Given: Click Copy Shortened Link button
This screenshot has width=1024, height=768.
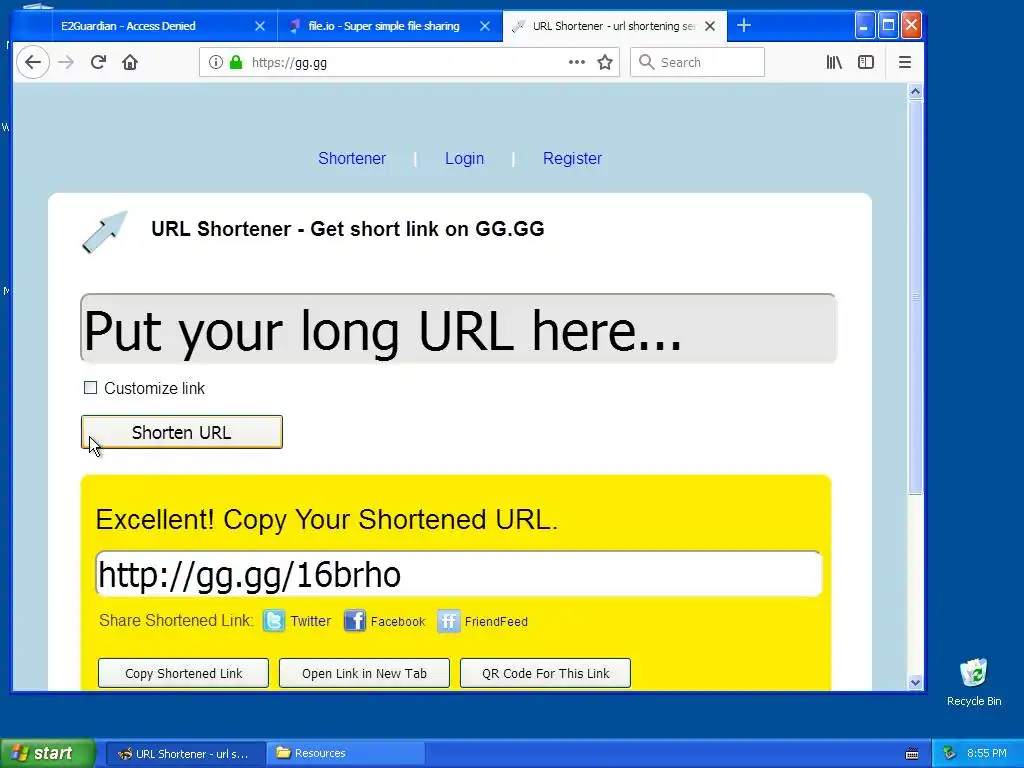Looking at the screenshot, I should point(184,673).
